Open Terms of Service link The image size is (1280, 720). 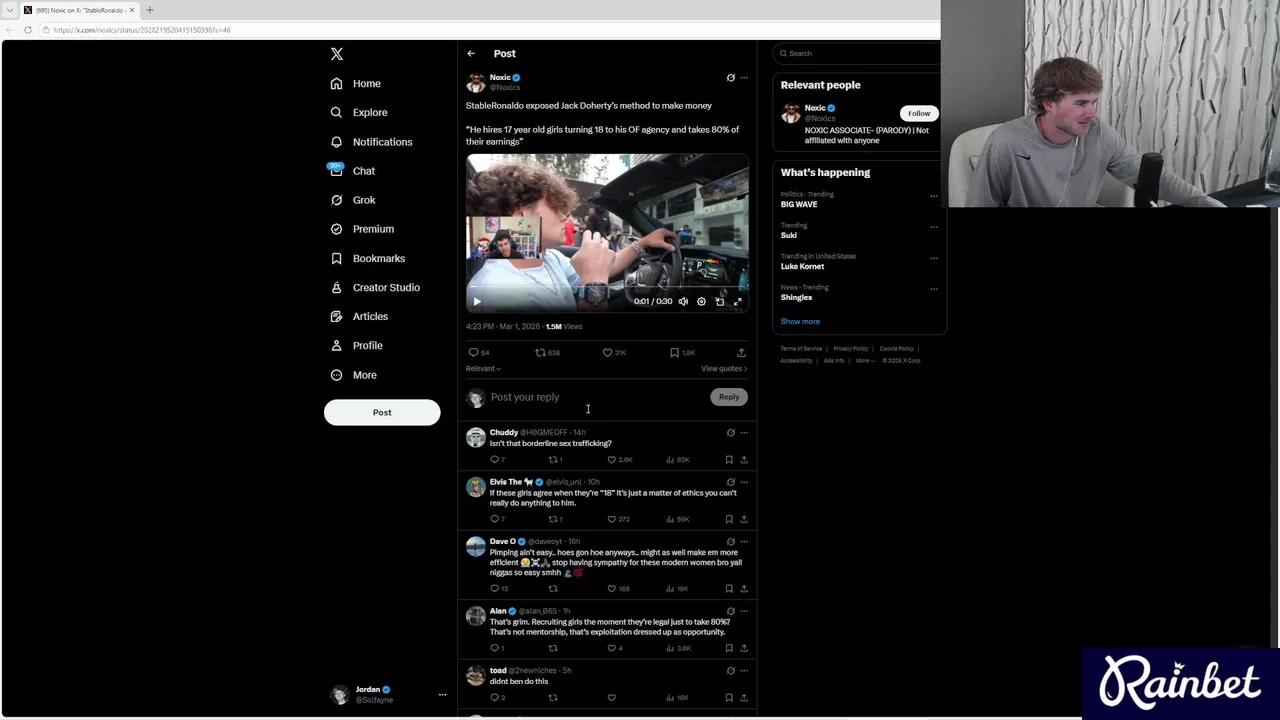[x=801, y=349]
